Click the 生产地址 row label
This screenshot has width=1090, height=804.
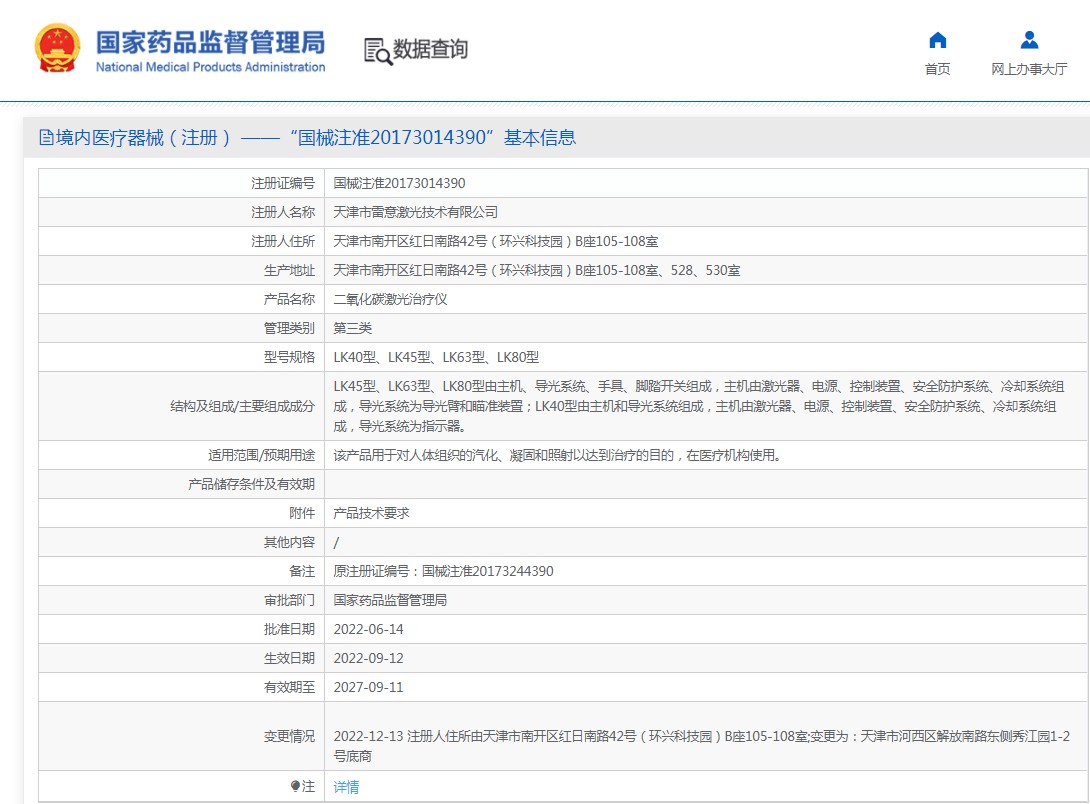coord(289,270)
